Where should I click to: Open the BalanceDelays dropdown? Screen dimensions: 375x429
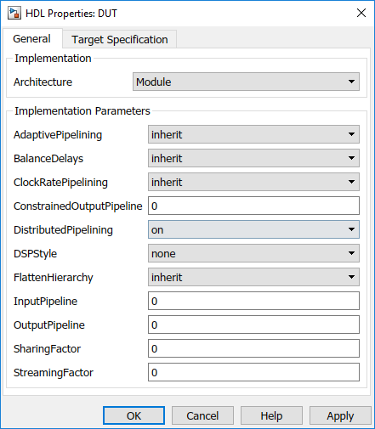tap(254, 158)
